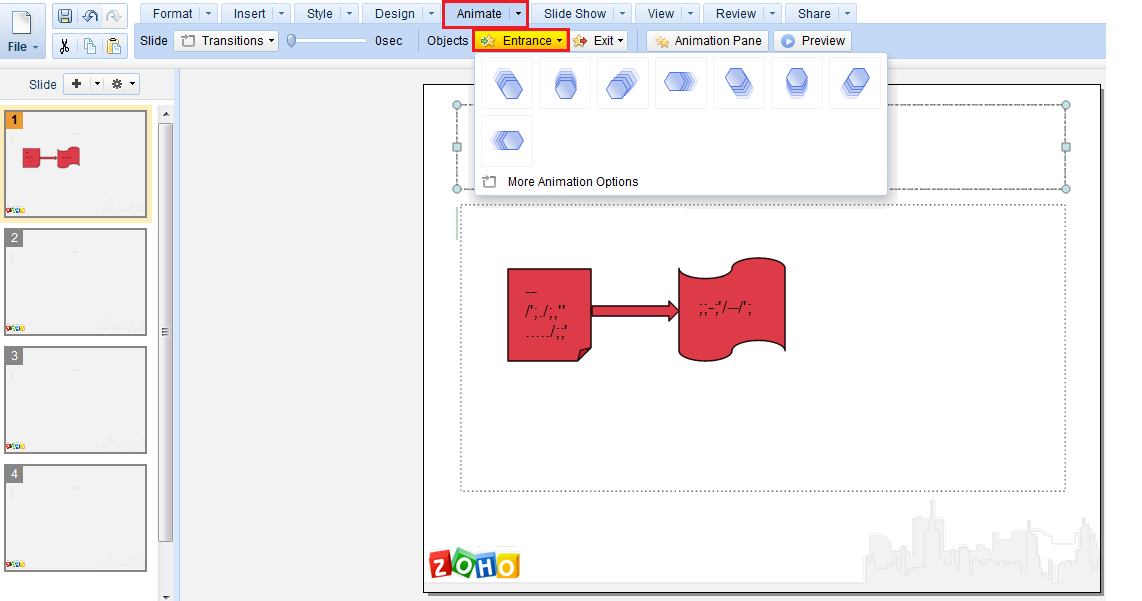Apply the fly-in from top-left entrance effect
This screenshot has width=1142, height=601.
[x=507, y=83]
